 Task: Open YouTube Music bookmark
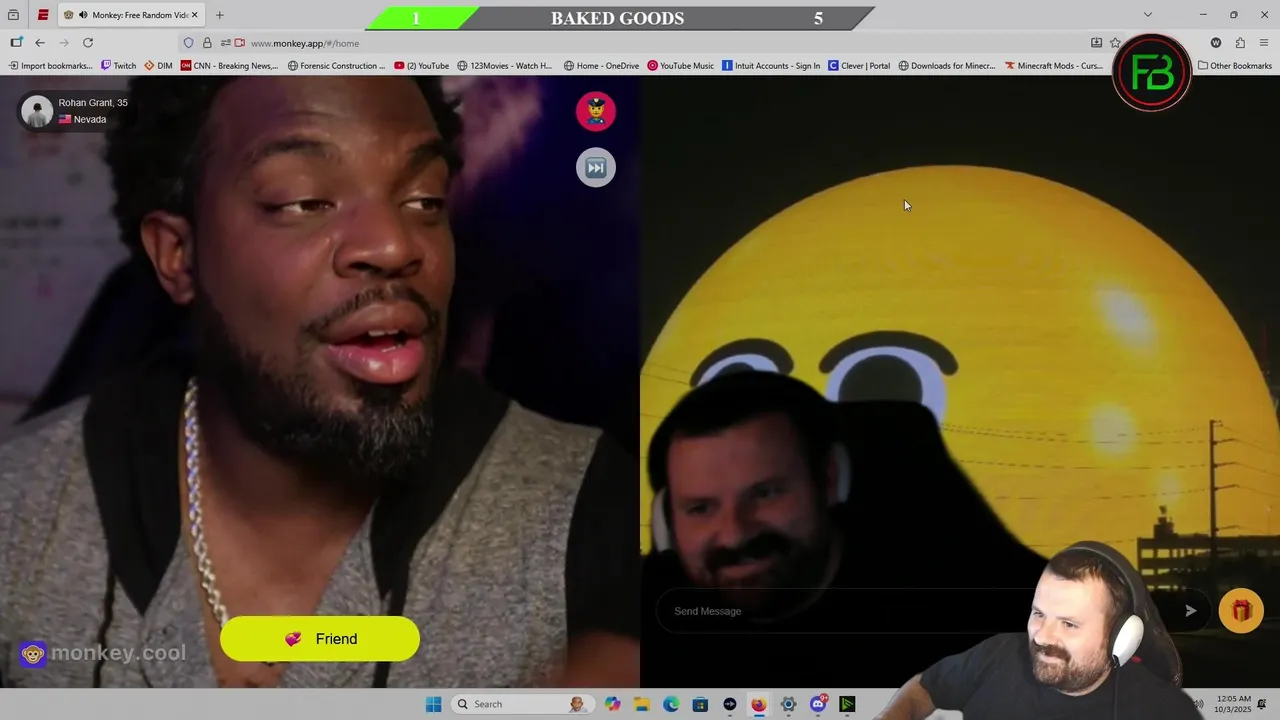pos(680,66)
